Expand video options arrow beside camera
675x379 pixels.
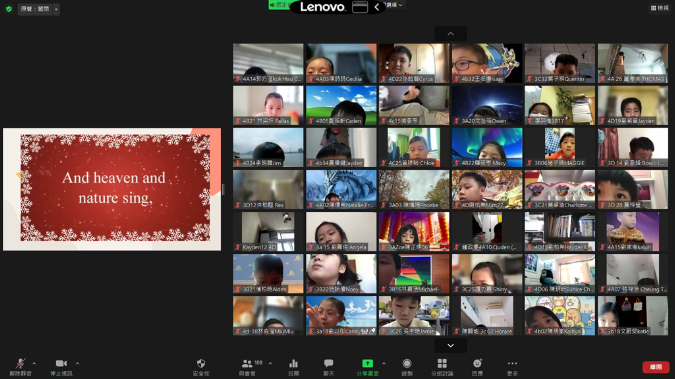[x=77, y=363]
